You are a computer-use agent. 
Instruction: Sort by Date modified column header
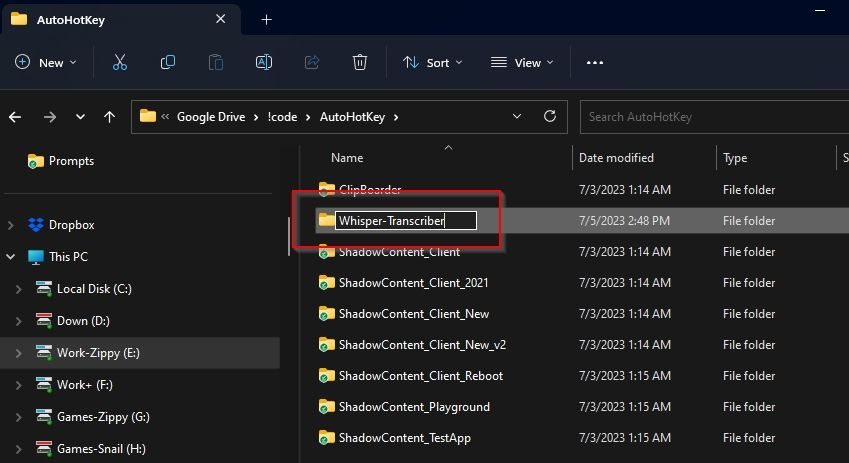[x=616, y=158]
